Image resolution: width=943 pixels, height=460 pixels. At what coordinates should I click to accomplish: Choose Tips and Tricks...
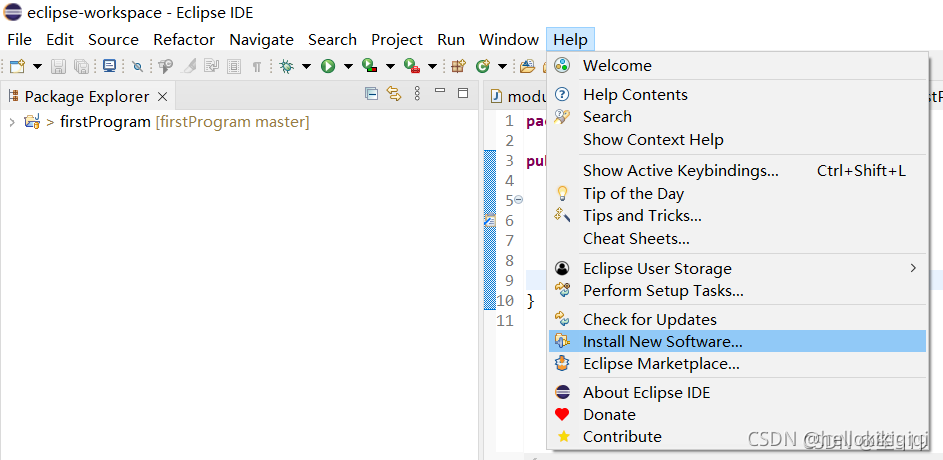pyautogui.click(x=737, y=215)
